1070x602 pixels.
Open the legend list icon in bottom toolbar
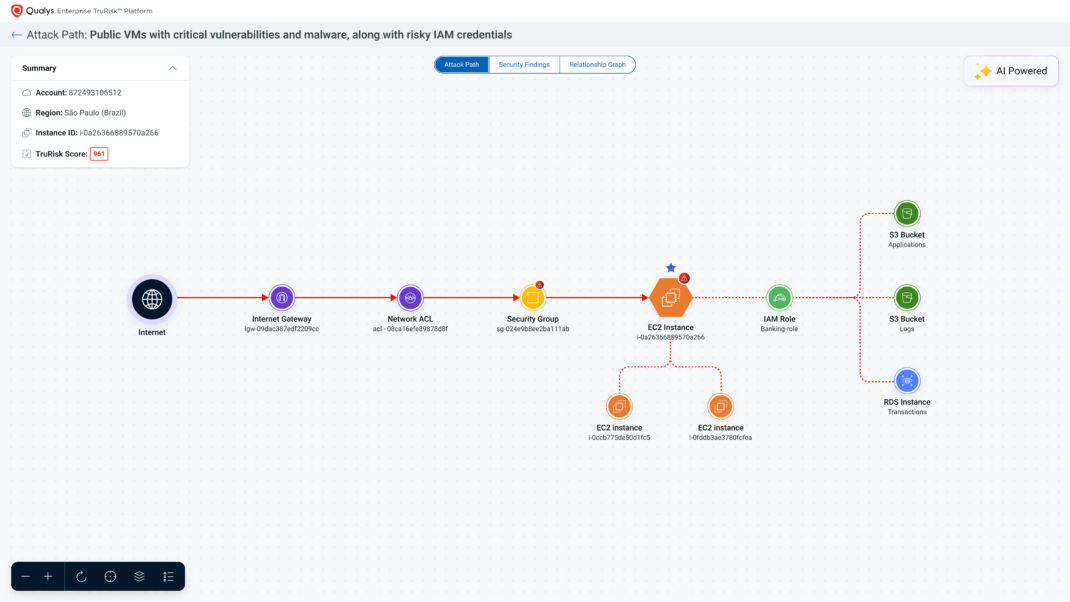(167, 576)
